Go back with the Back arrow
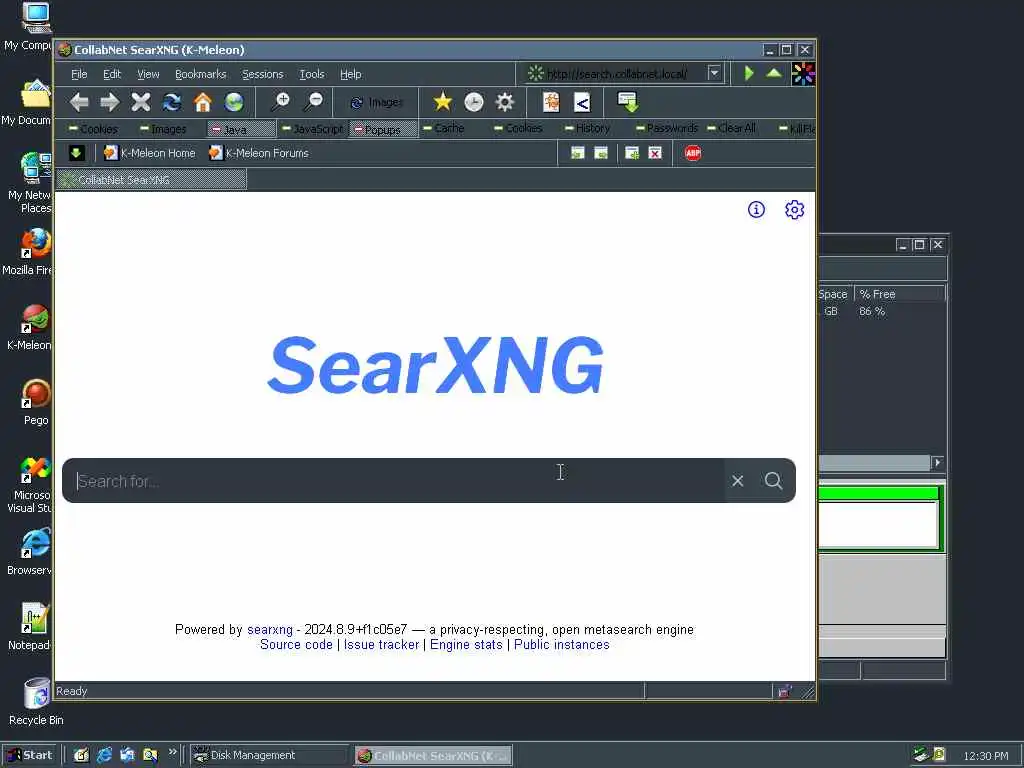This screenshot has width=1024, height=768. tap(80, 102)
